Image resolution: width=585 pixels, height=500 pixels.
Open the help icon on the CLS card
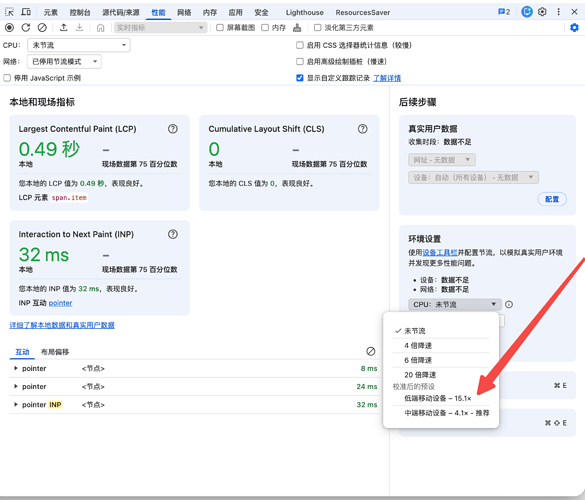click(x=363, y=129)
